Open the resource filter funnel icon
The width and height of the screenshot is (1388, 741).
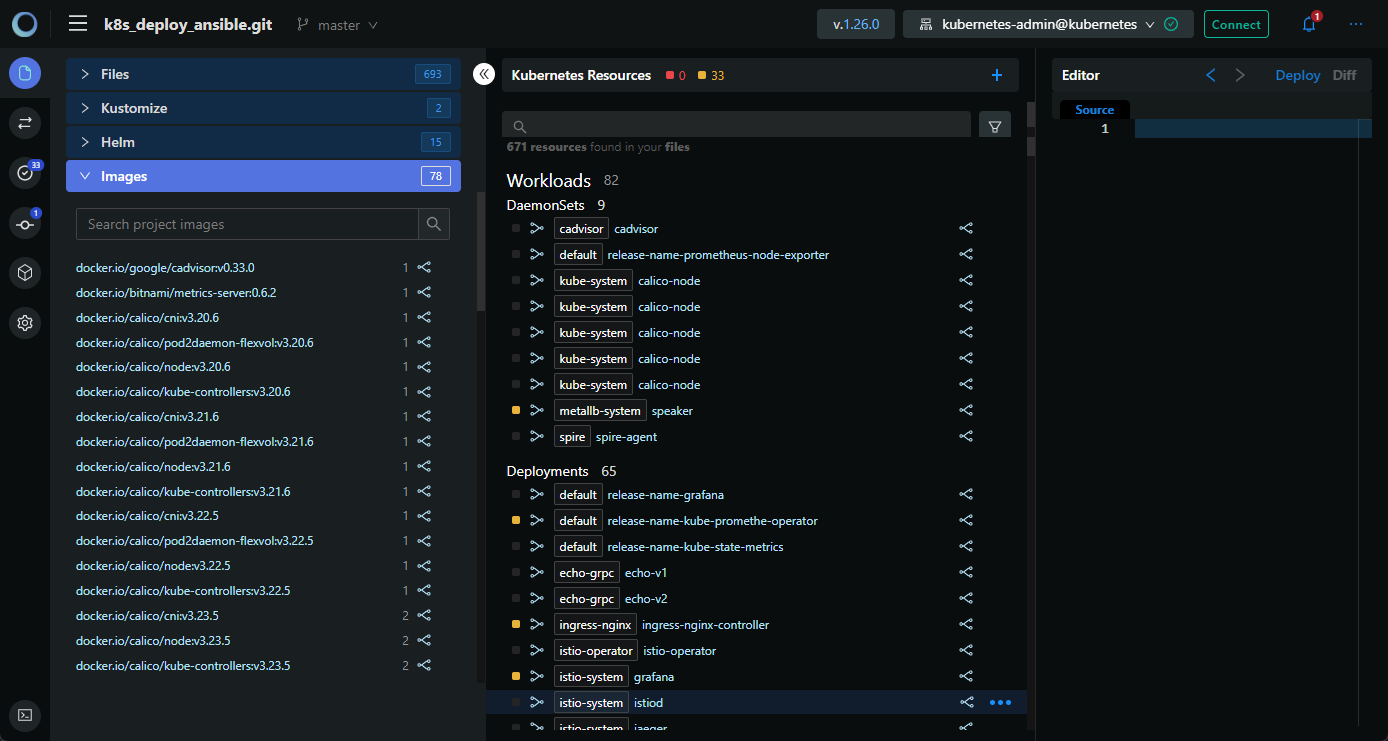[x=995, y=127]
